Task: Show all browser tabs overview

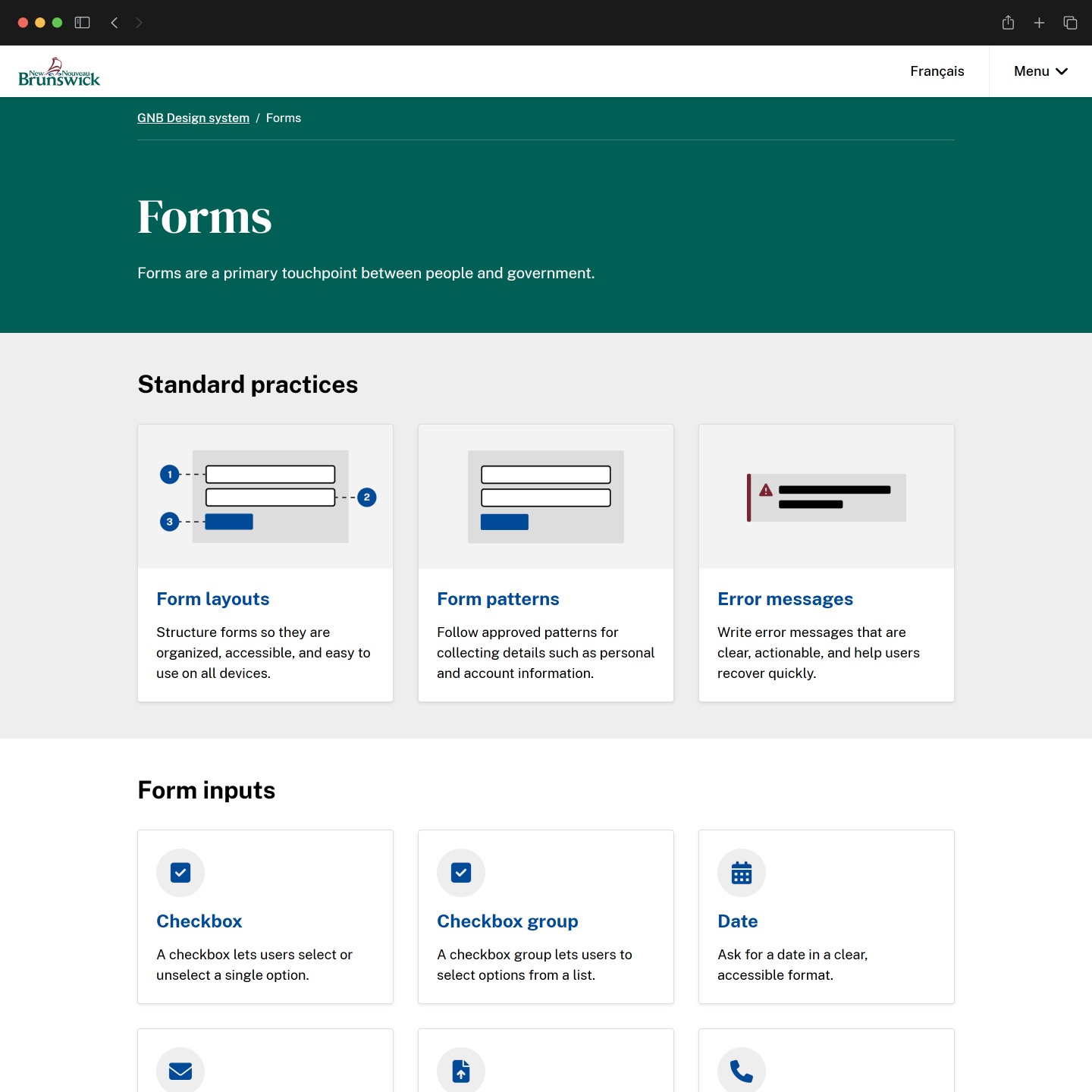Action: click(1070, 23)
